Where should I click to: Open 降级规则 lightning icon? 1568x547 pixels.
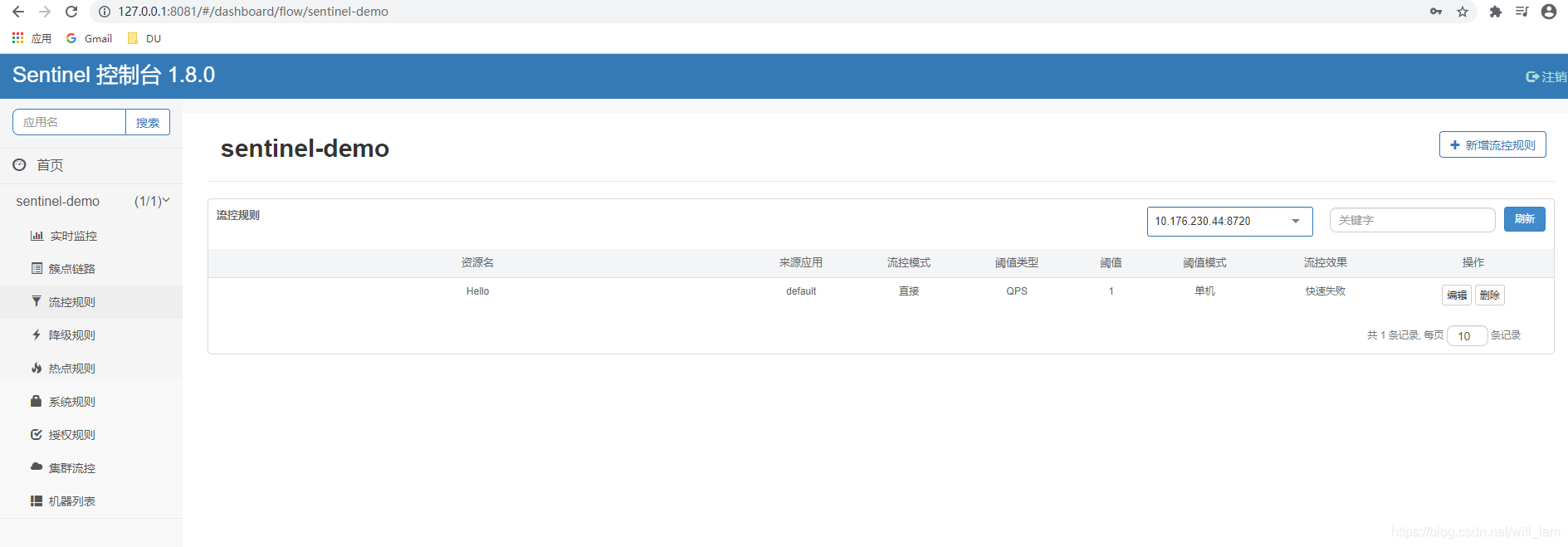[37, 335]
